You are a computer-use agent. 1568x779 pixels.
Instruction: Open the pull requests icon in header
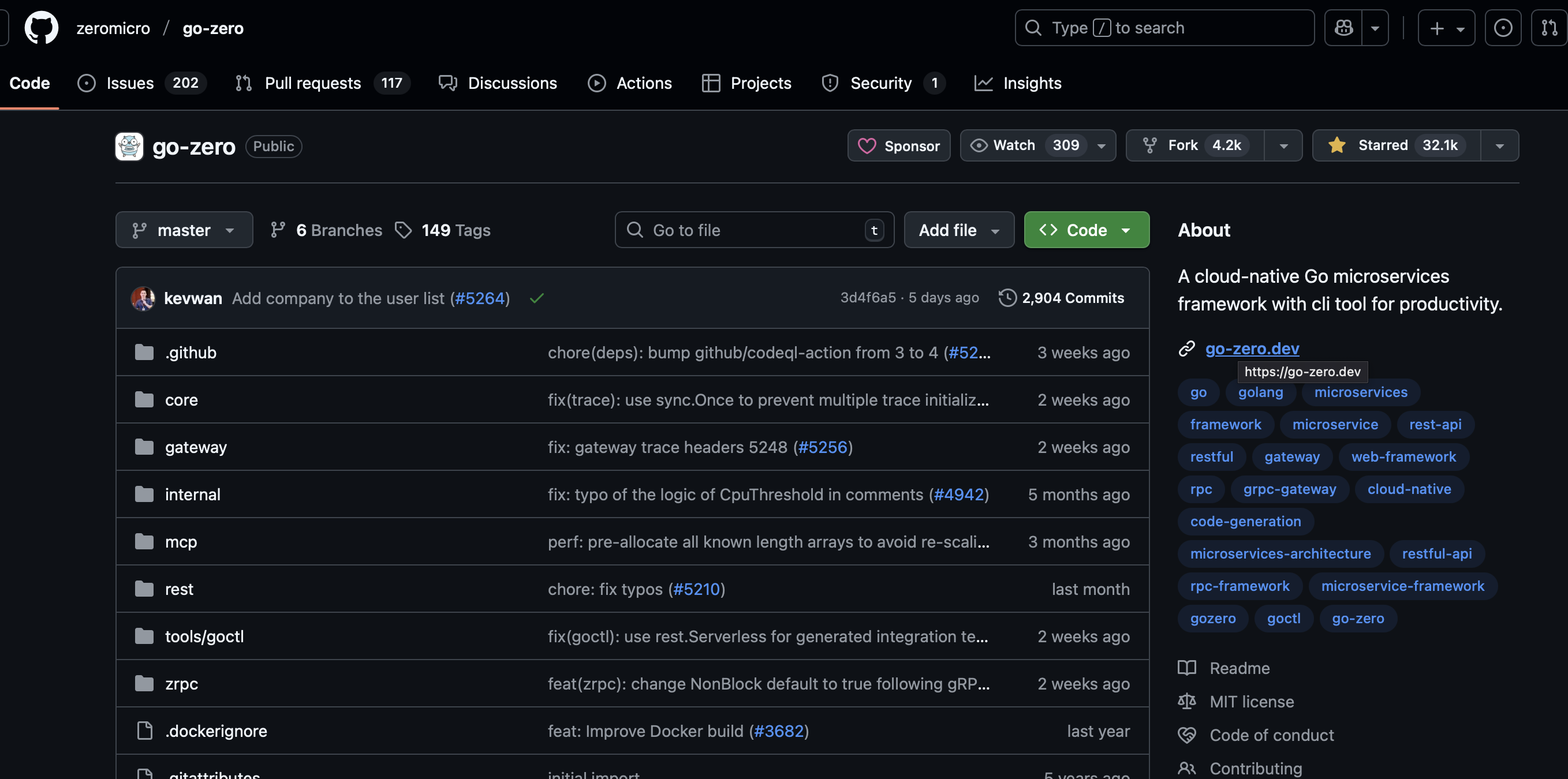(x=1548, y=28)
